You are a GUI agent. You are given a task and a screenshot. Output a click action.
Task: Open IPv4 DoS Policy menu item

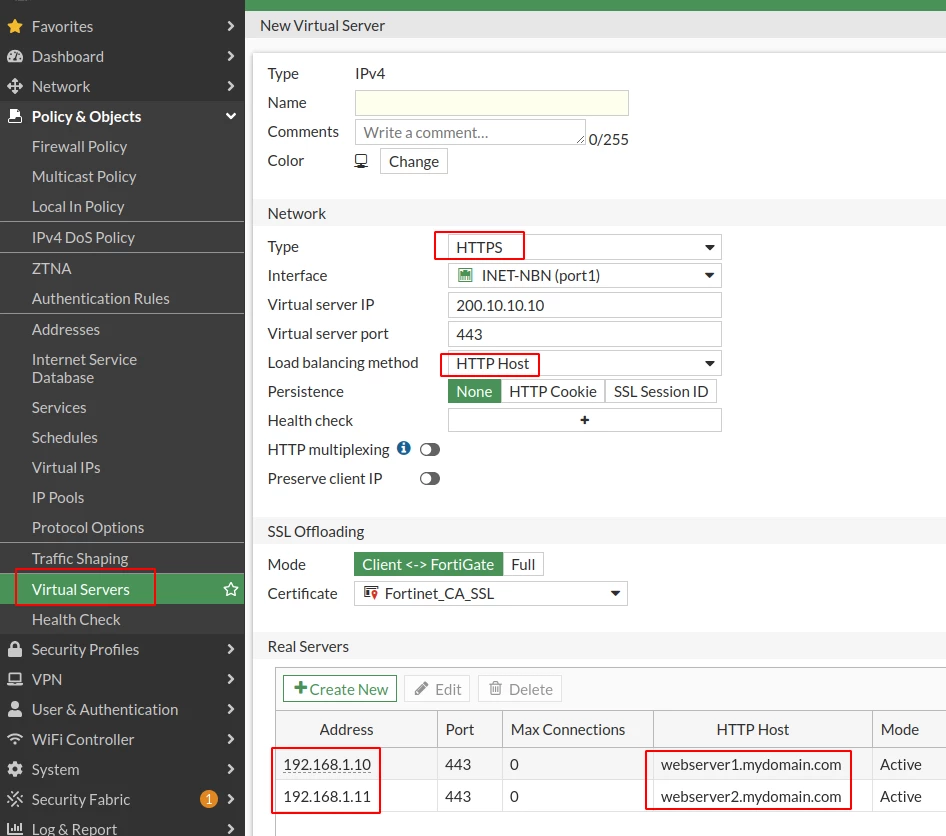(83, 238)
